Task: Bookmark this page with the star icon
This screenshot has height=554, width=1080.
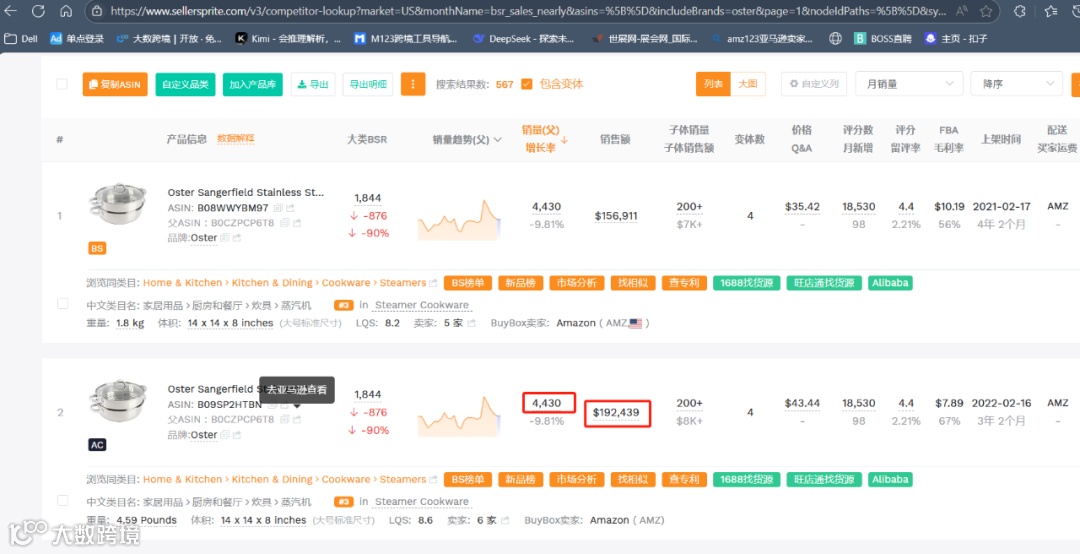Action: (x=986, y=11)
